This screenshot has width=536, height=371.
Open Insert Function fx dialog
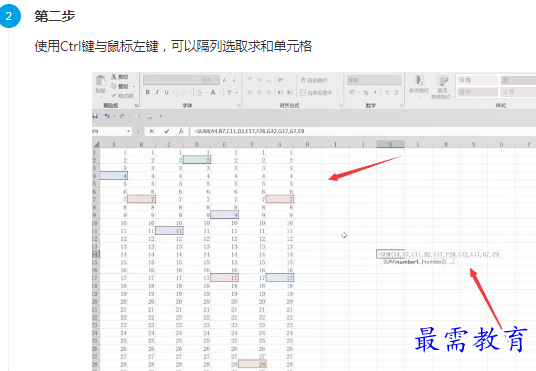coord(181,131)
